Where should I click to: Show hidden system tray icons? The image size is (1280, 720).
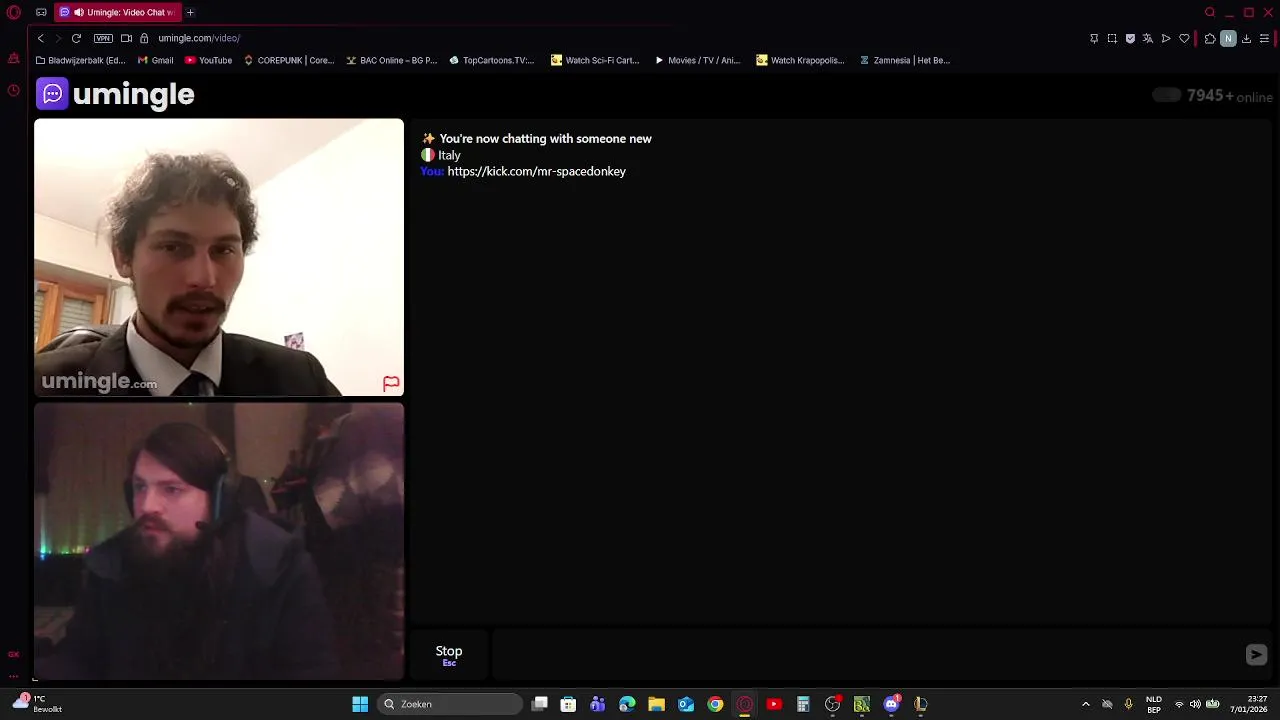pos(1086,704)
